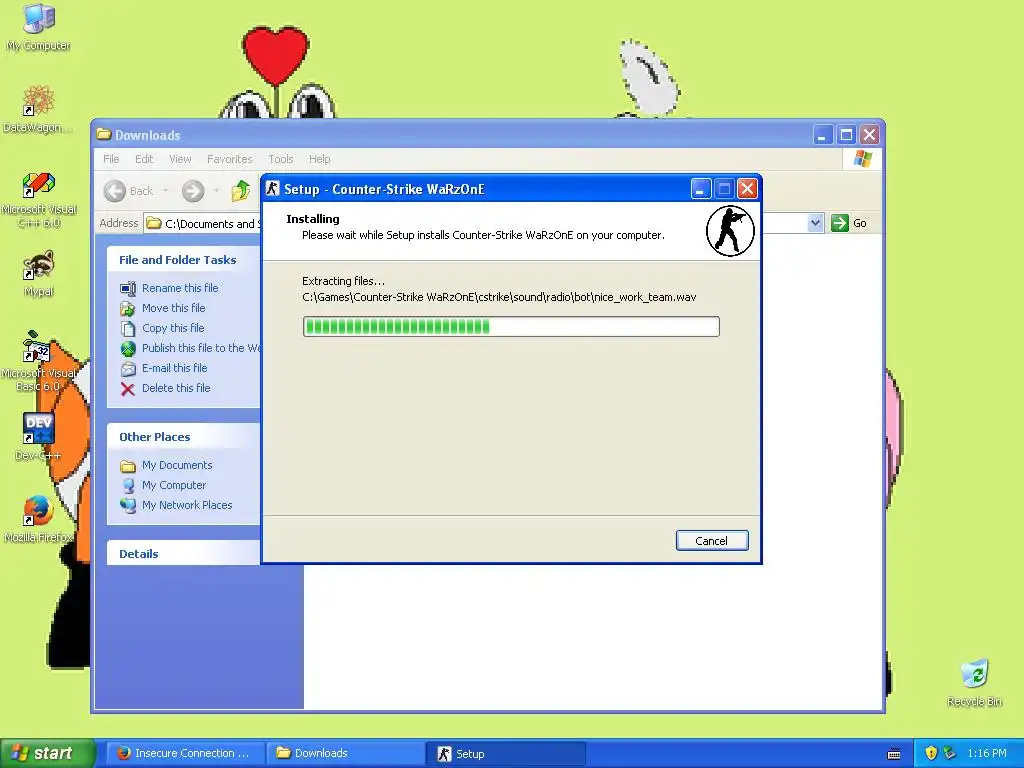This screenshot has width=1024, height=768.
Task: Click the Counter-Strike soldier logo in Setup
Action: coord(730,231)
